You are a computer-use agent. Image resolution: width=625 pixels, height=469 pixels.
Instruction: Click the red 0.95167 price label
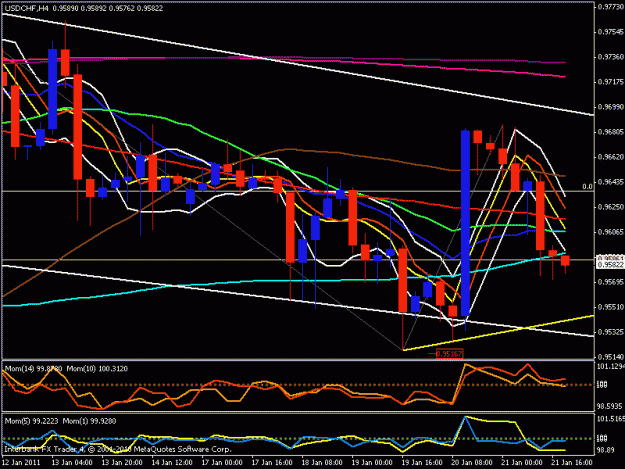(x=450, y=353)
